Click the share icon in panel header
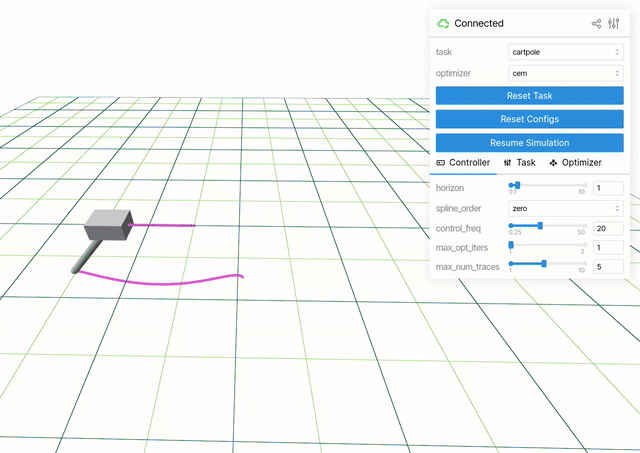This screenshot has width=640, height=453. [x=597, y=23]
